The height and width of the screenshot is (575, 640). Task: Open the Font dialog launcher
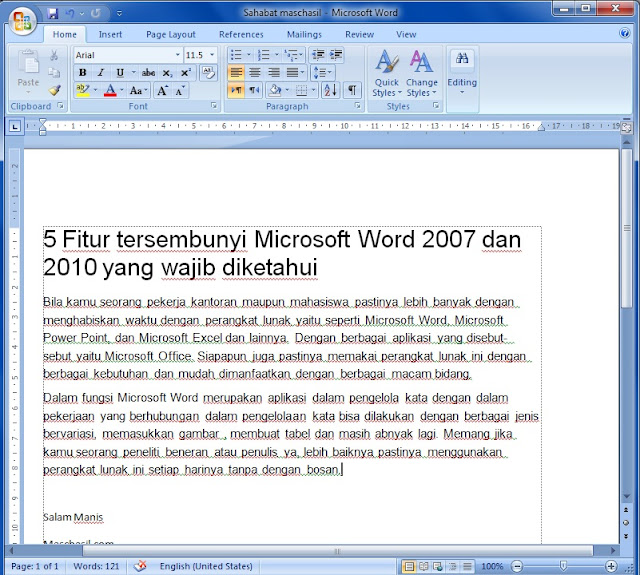coord(214,106)
